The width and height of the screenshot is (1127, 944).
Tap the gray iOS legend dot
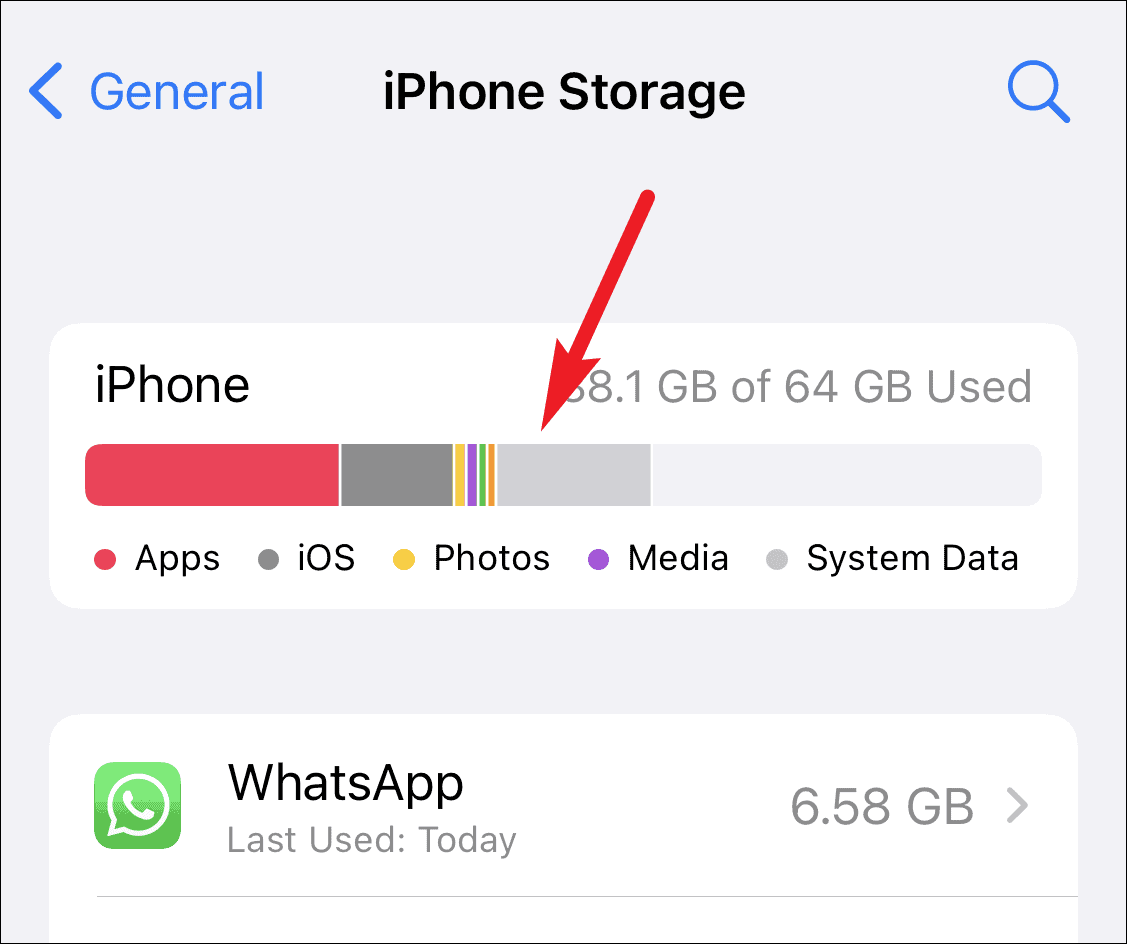(x=268, y=559)
